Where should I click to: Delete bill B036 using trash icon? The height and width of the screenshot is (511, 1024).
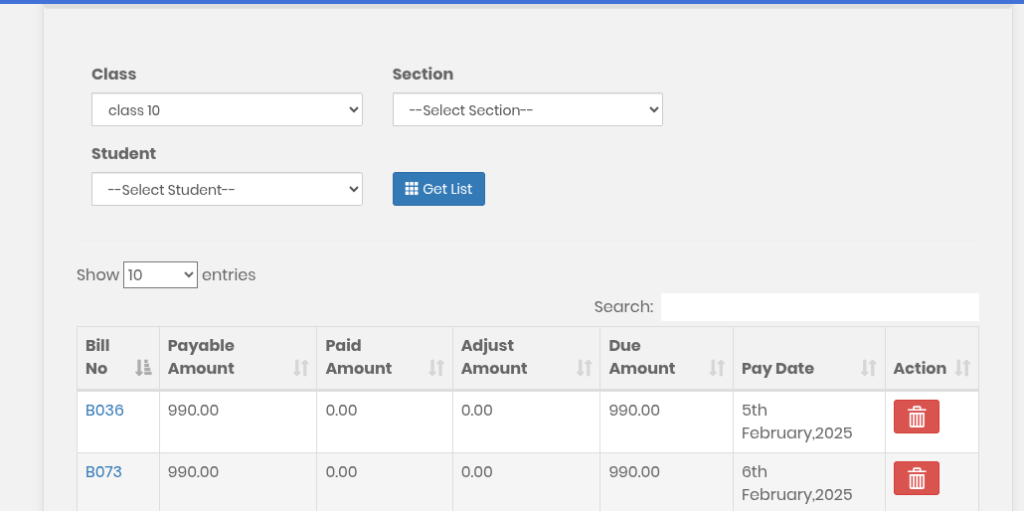pos(916,417)
